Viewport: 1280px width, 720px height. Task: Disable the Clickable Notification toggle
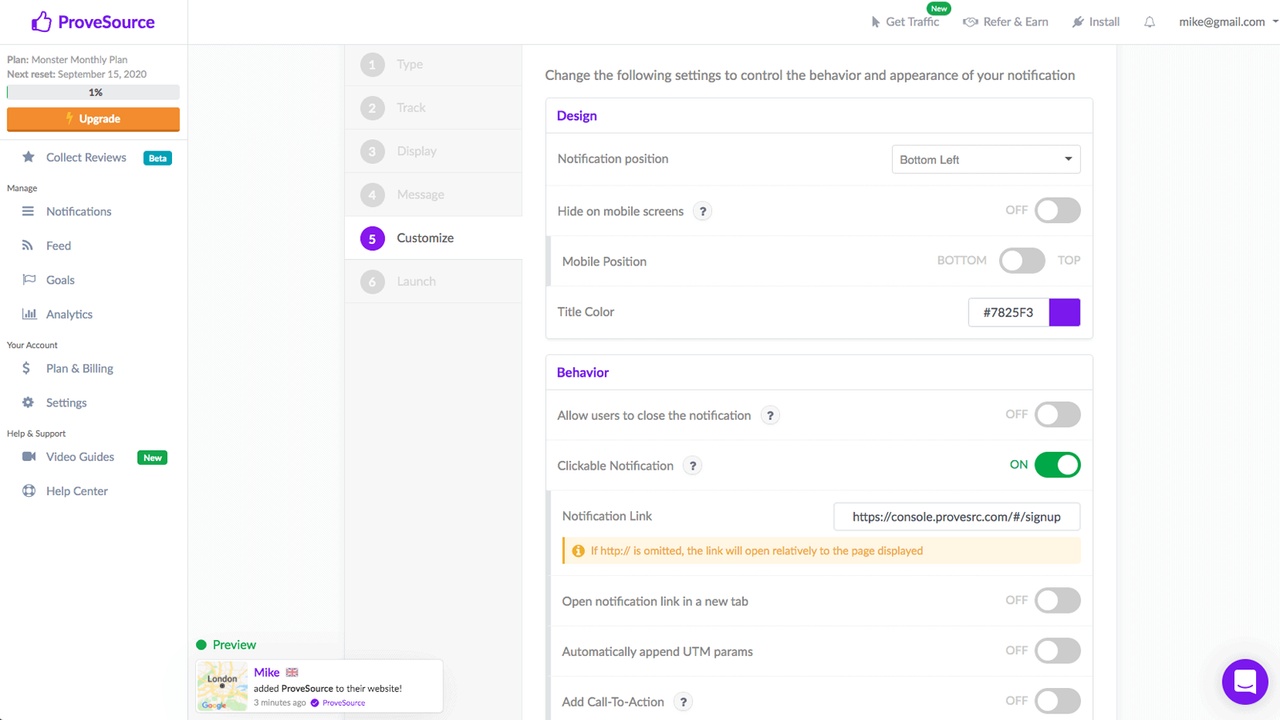tap(1059, 464)
